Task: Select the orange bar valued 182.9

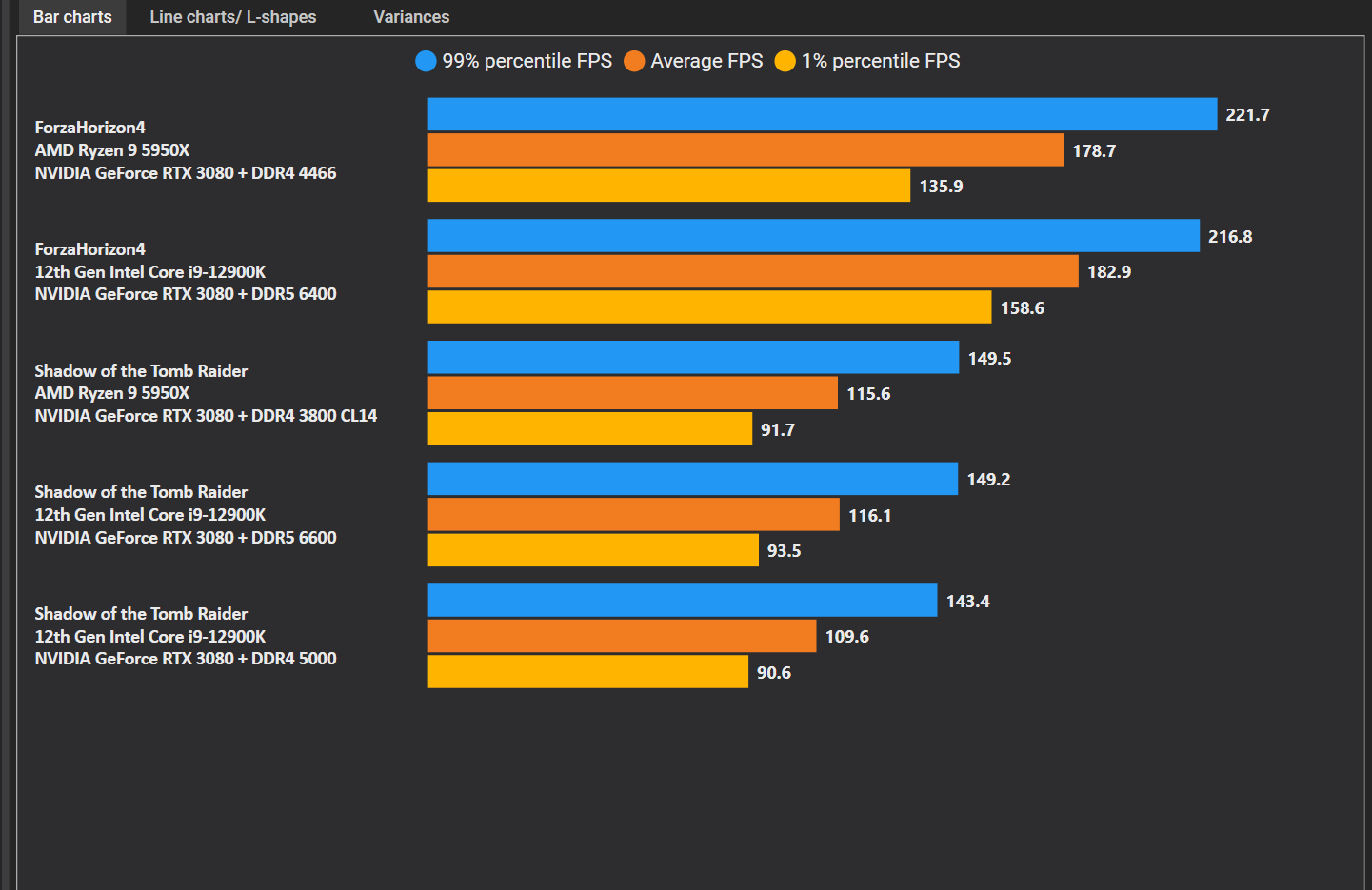Action: (x=752, y=271)
